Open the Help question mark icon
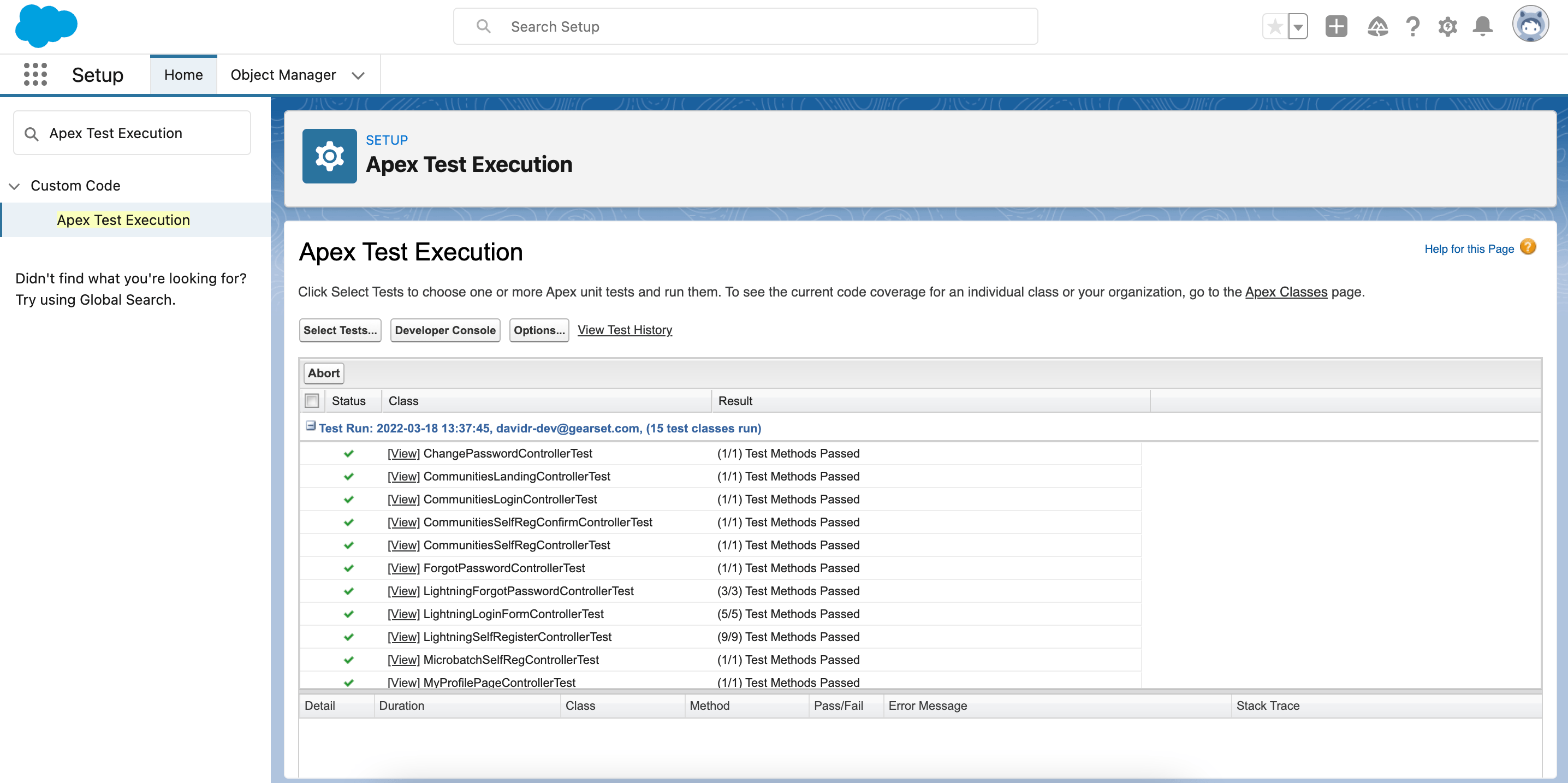1568x783 pixels. pos(1413,27)
